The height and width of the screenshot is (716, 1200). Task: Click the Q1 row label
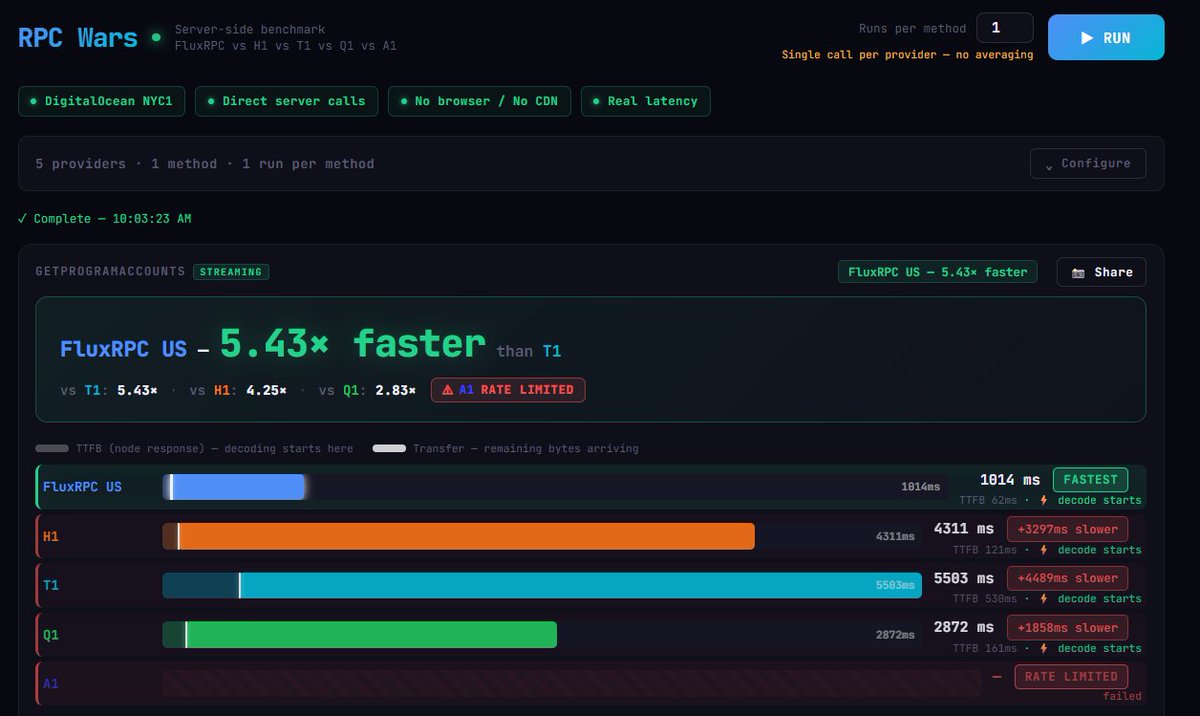[51, 635]
